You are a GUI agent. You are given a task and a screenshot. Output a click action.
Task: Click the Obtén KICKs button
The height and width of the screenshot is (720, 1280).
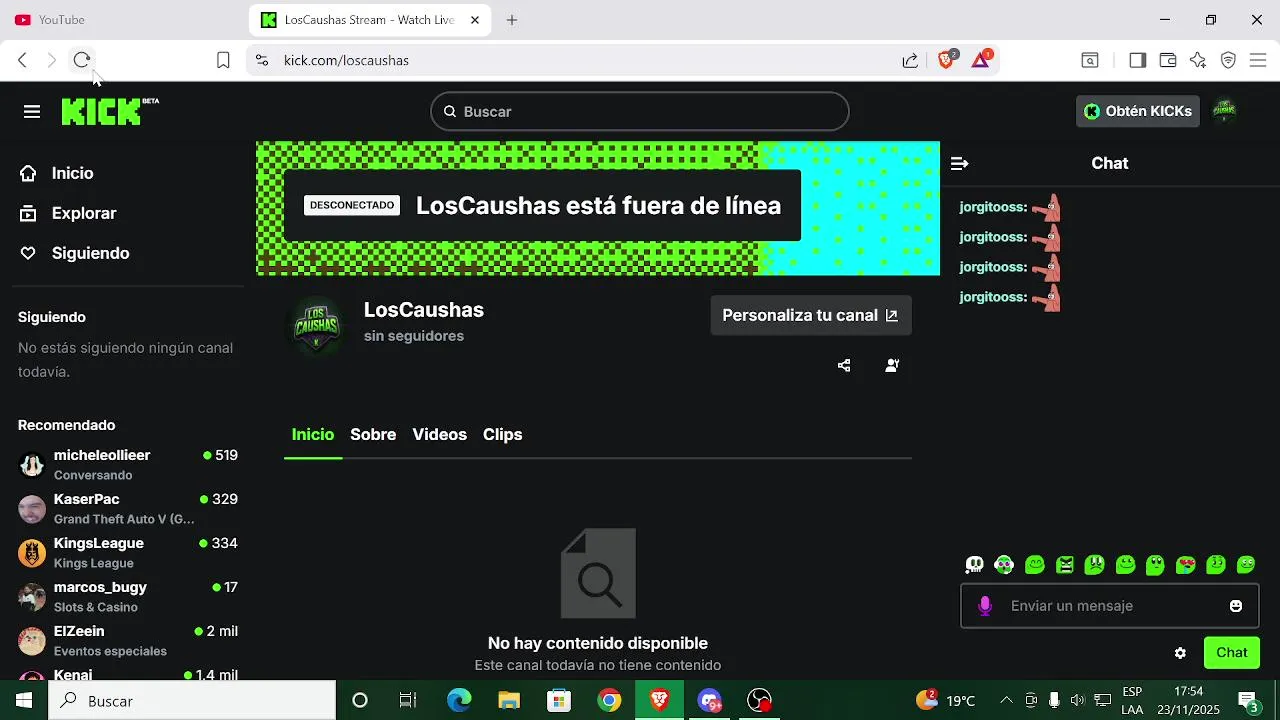click(1138, 111)
